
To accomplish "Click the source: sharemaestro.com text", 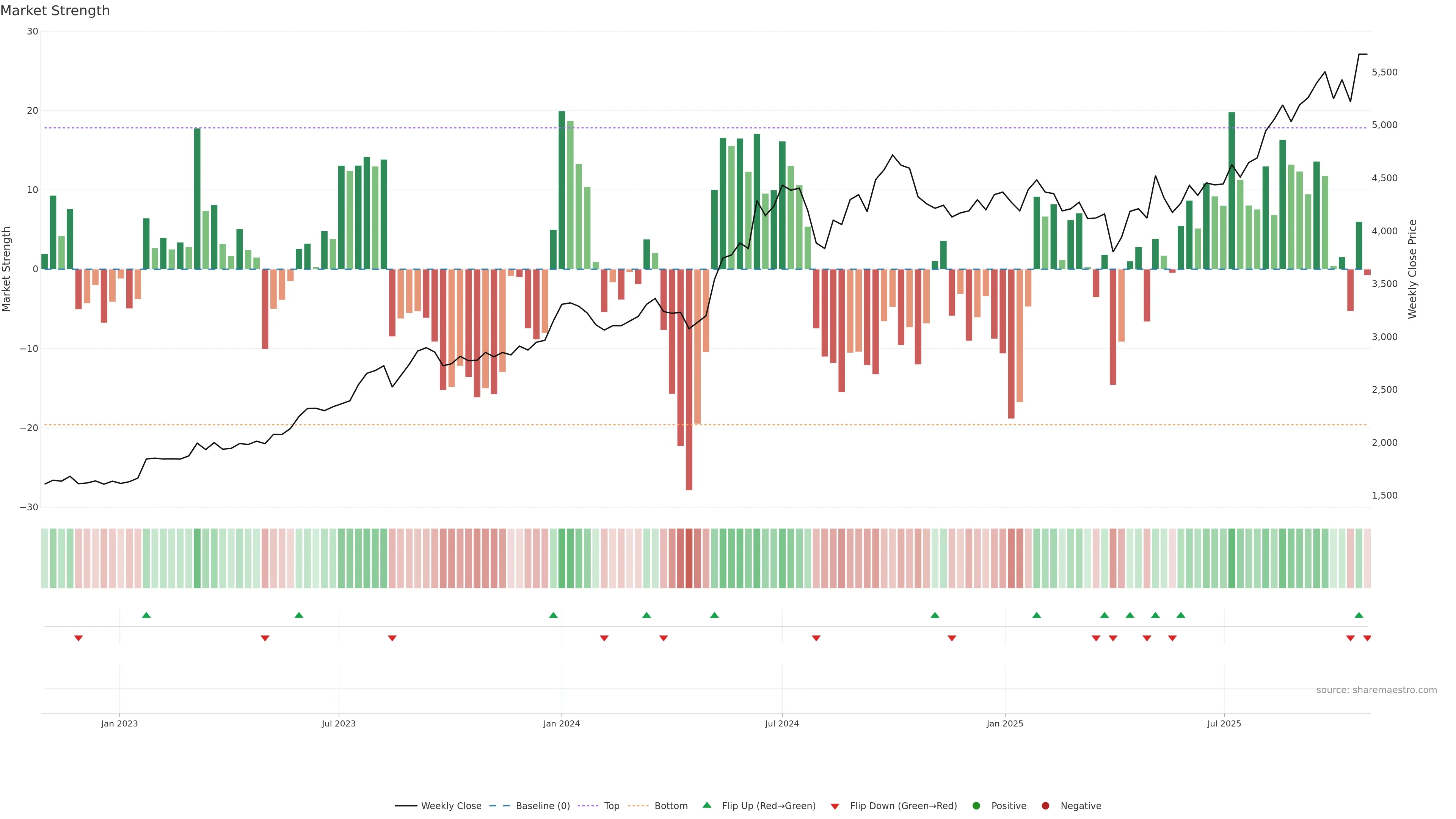I will tap(1376, 690).
